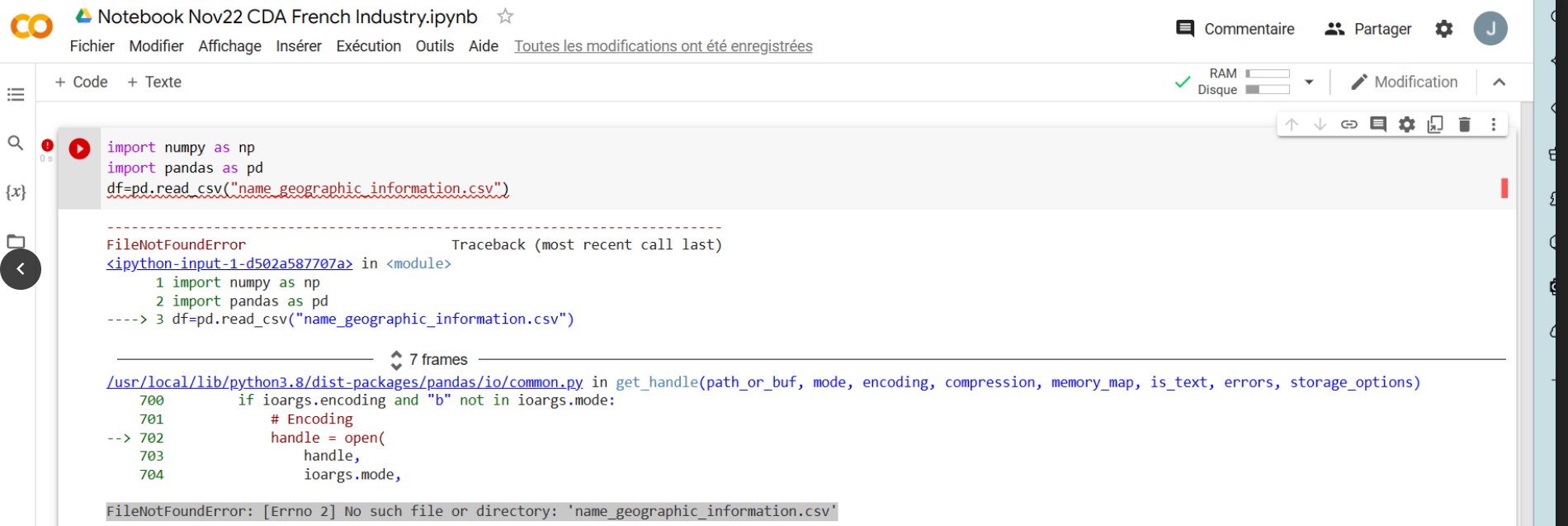Viewport: 1568px width, 526px height.
Task: Expand the runtime connection dropdown arrow
Action: point(1309,82)
